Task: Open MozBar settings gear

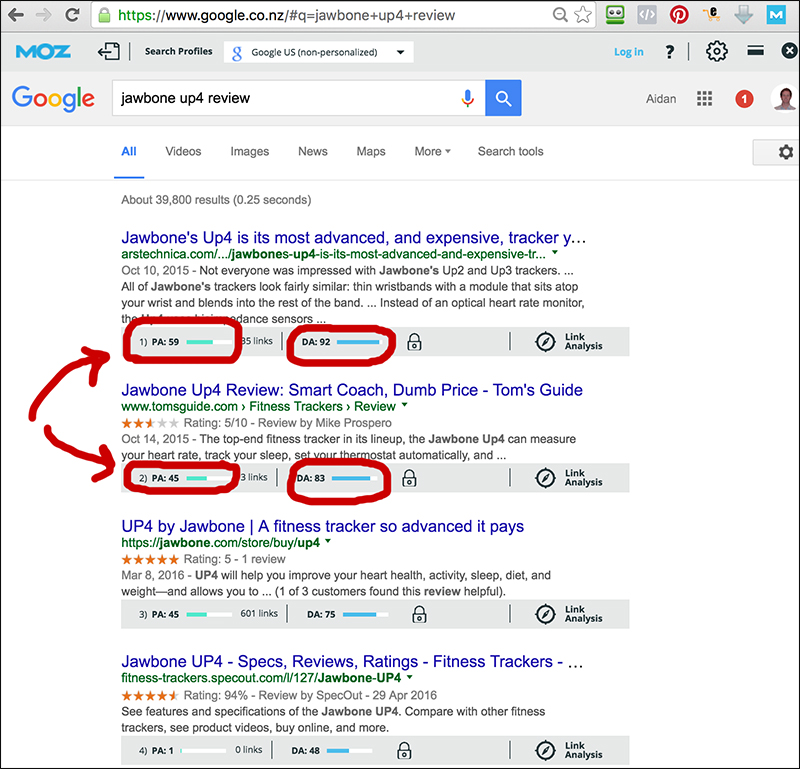Action: tap(716, 51)
